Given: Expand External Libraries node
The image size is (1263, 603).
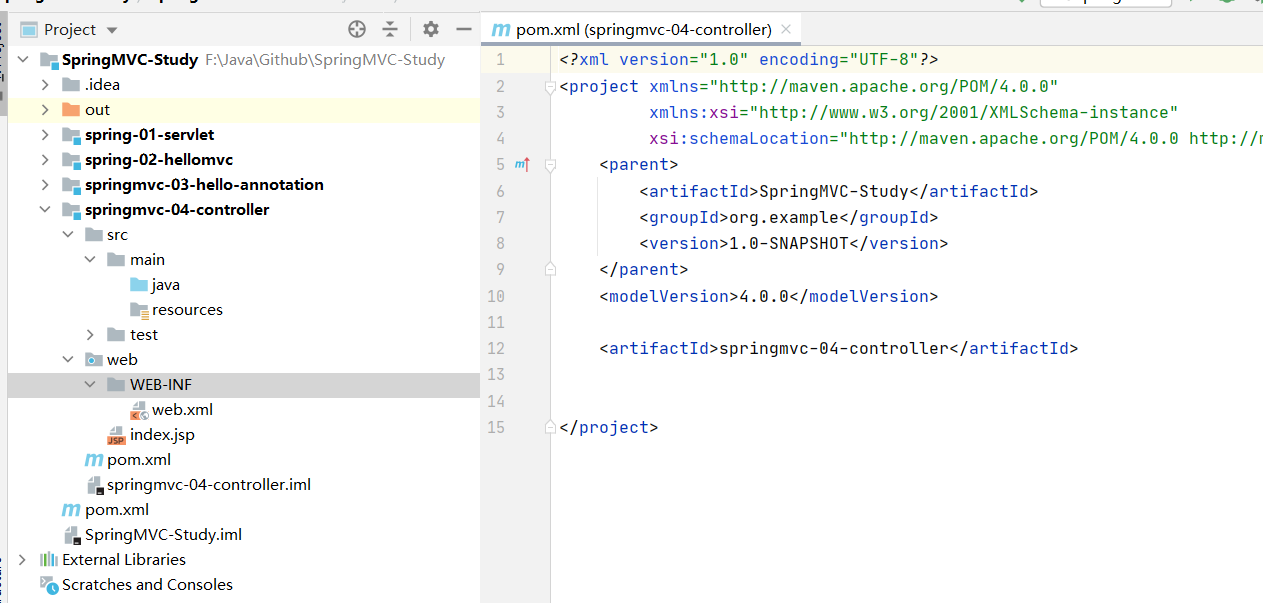Looking at the screenshot, I should (x=22, y=560).
